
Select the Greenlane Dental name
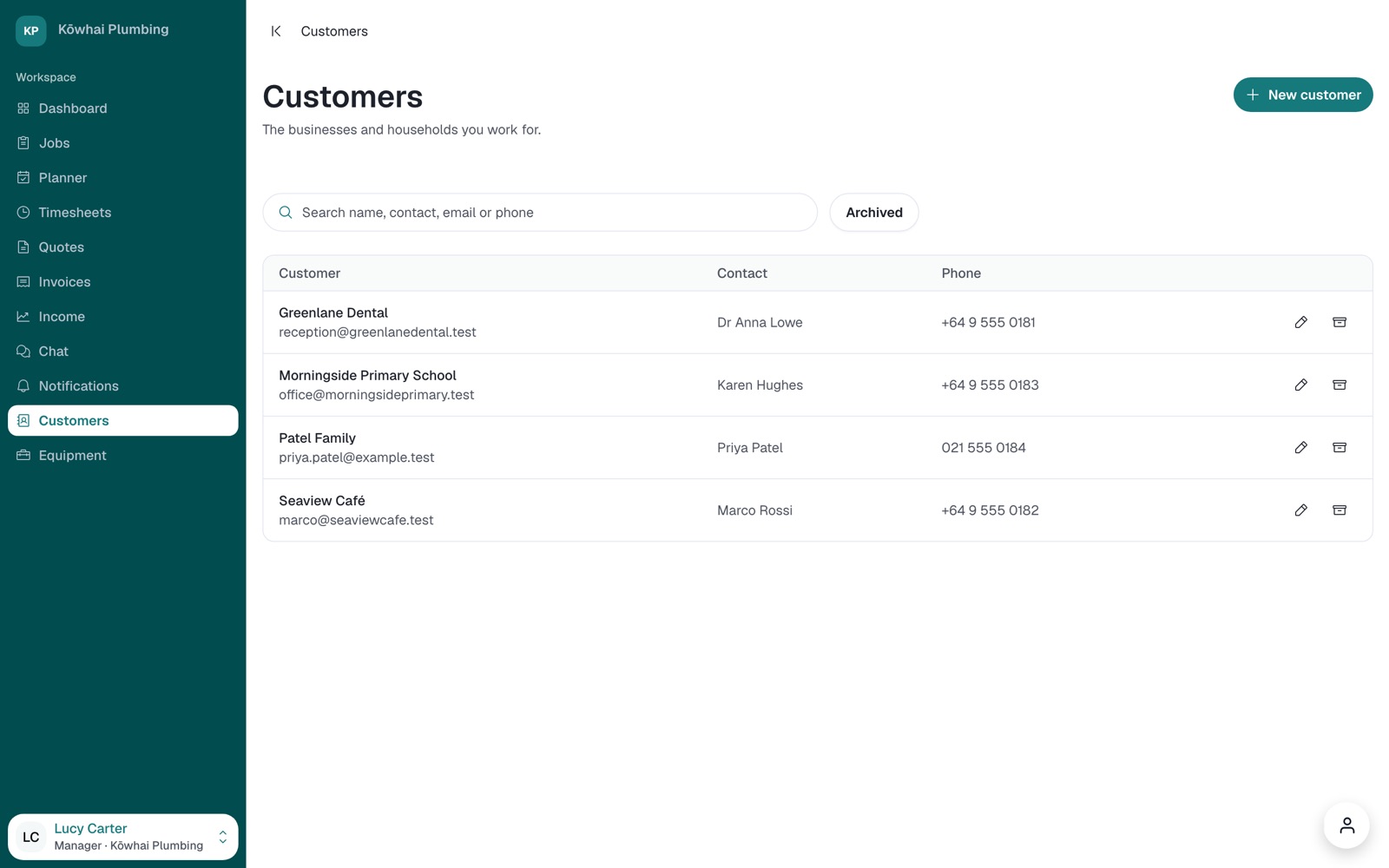tap(333, 312)
